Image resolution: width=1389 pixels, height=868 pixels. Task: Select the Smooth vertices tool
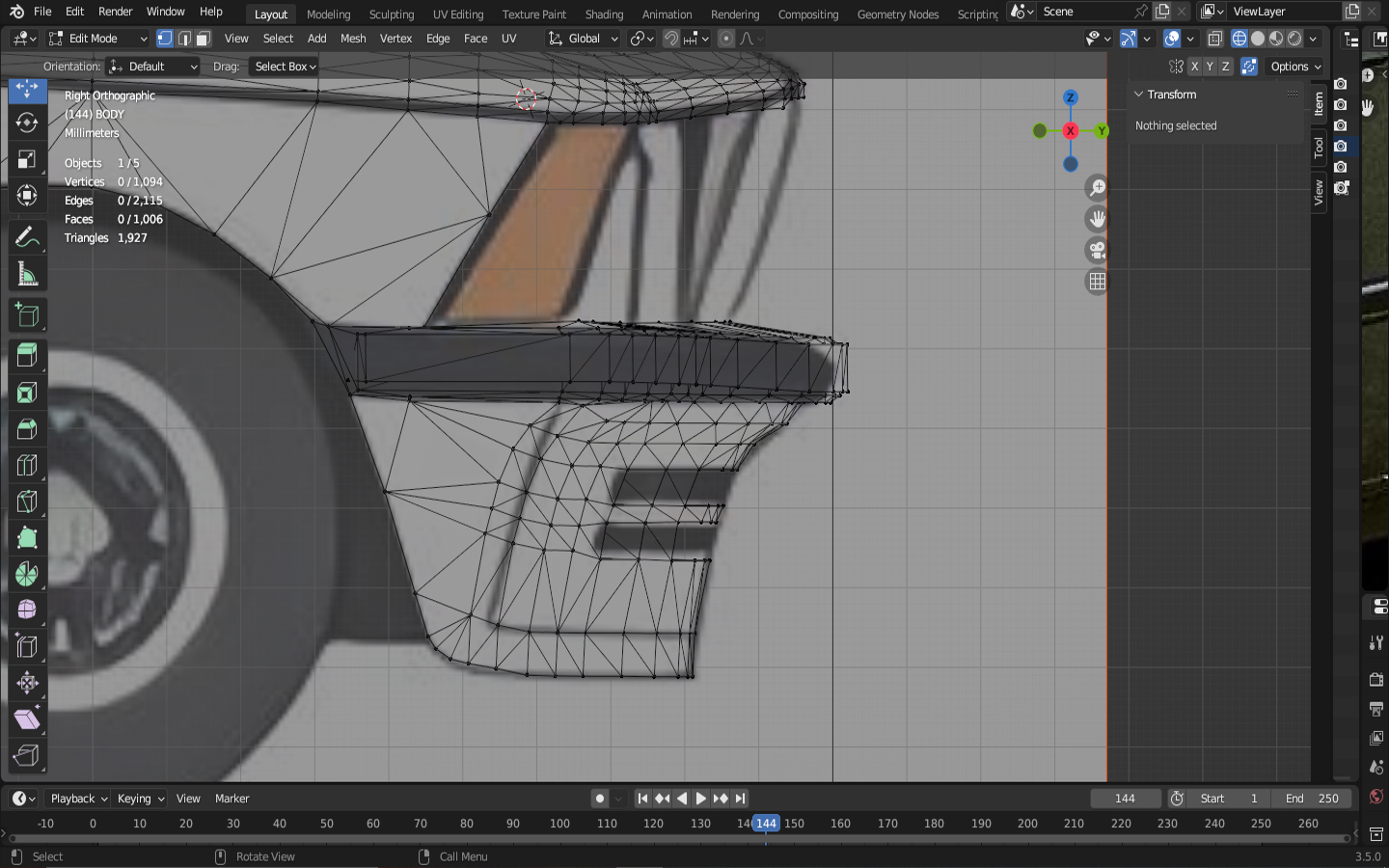pyautogui.click(x=27, y=610)
